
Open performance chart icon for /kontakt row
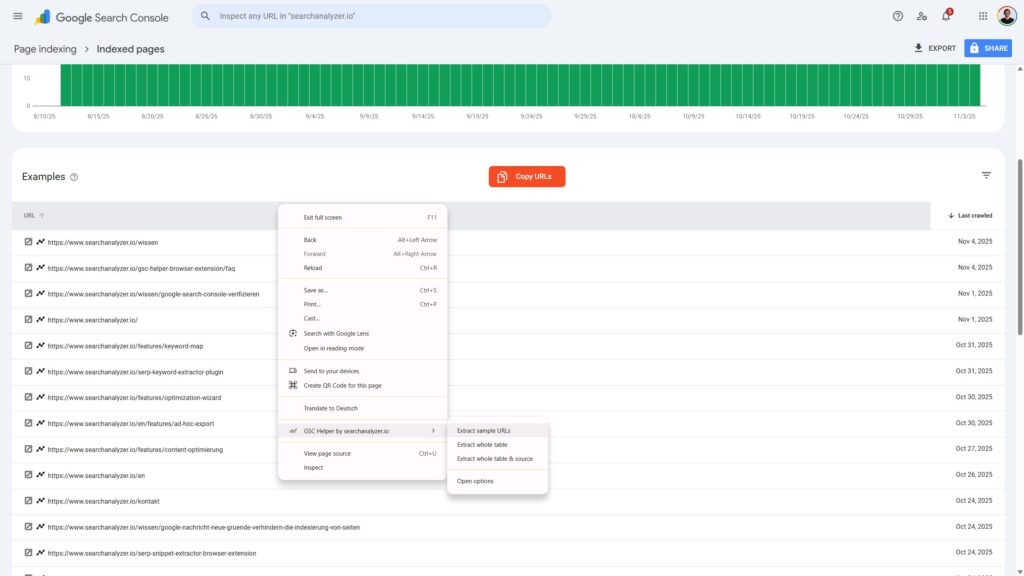(x=41, y=500)
